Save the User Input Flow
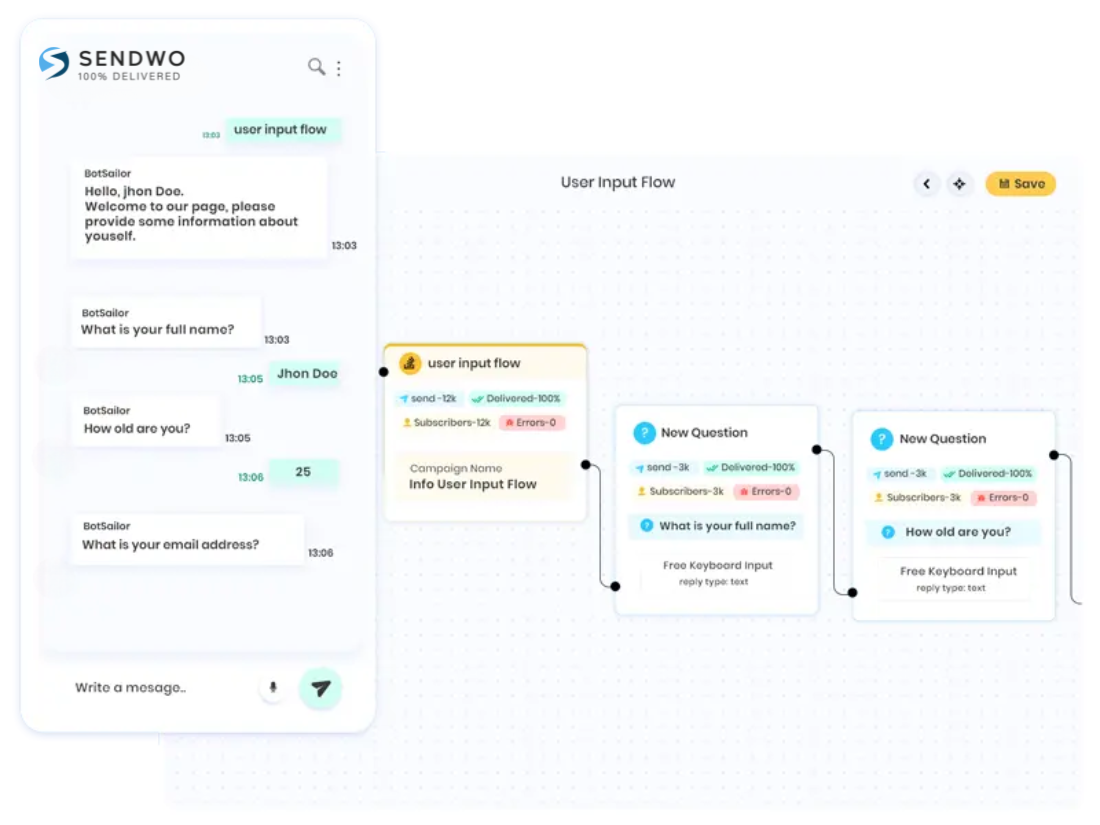This screenshot has height=825, width=1100. 1021,184
